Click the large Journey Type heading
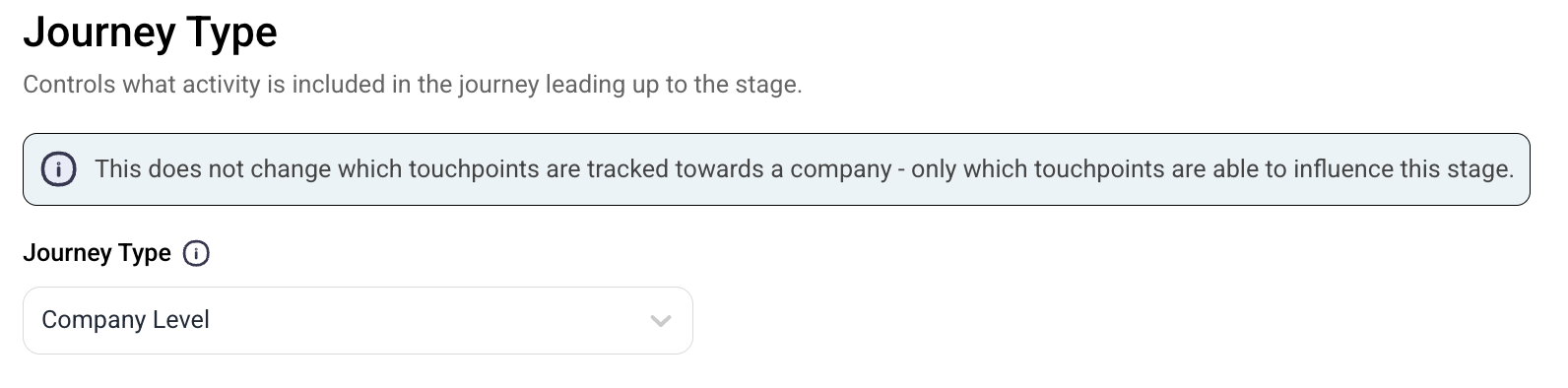 [150, 32]
